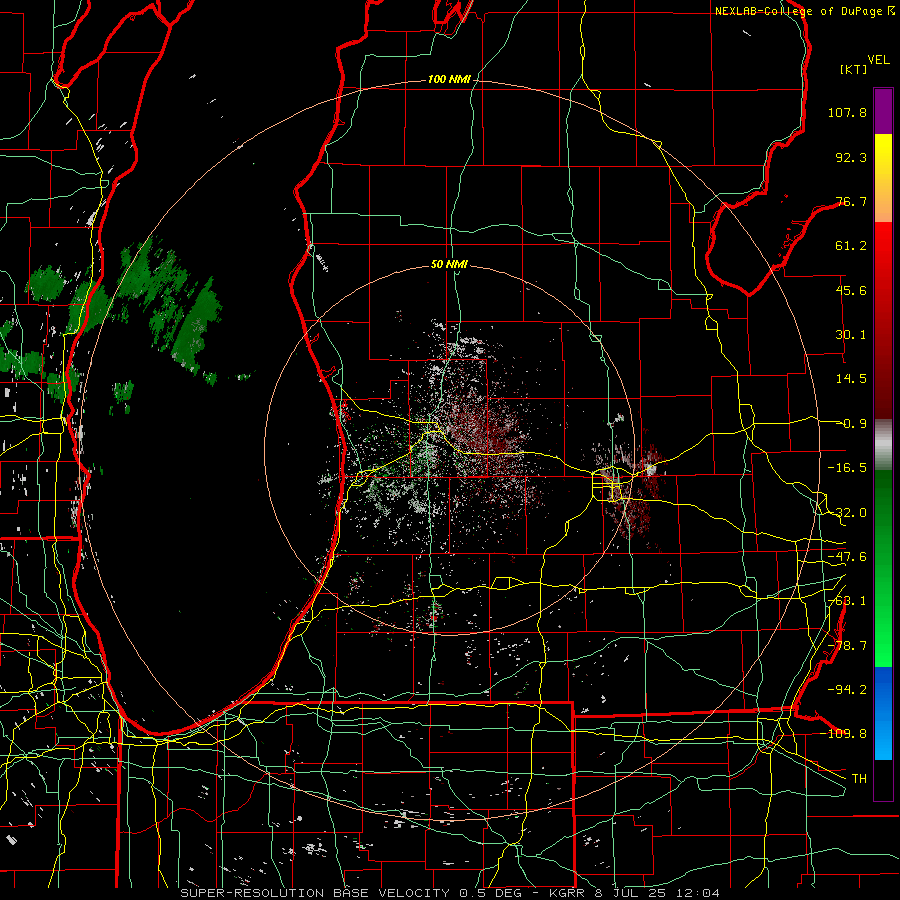900x900 pixels.
Task: Click the -78.7 velocity scale value
Action: point(847,646)
